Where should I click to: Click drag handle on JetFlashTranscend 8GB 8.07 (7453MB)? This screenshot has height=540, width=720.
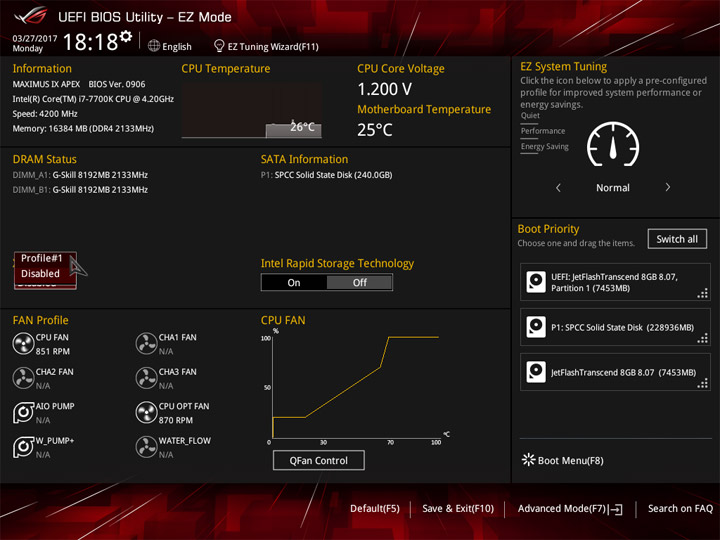(703, 383)
